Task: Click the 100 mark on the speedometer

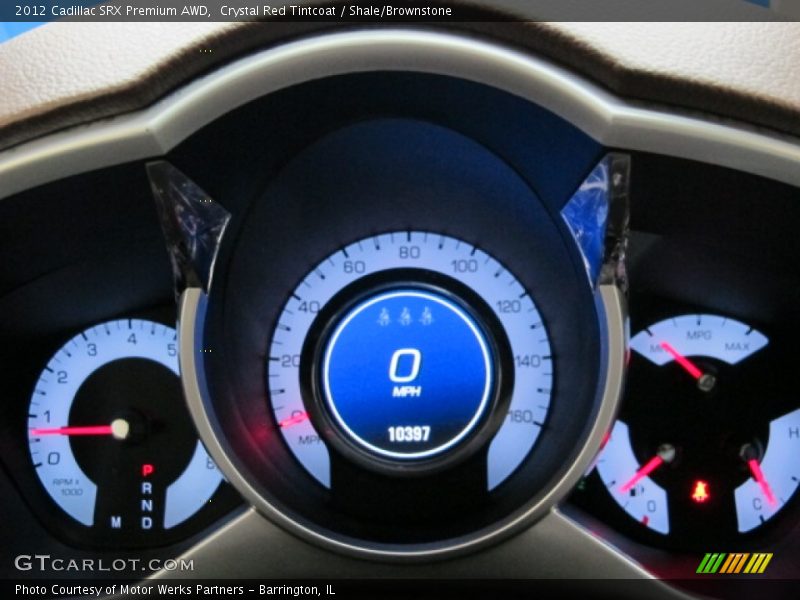Action: [x=464, y=266]
